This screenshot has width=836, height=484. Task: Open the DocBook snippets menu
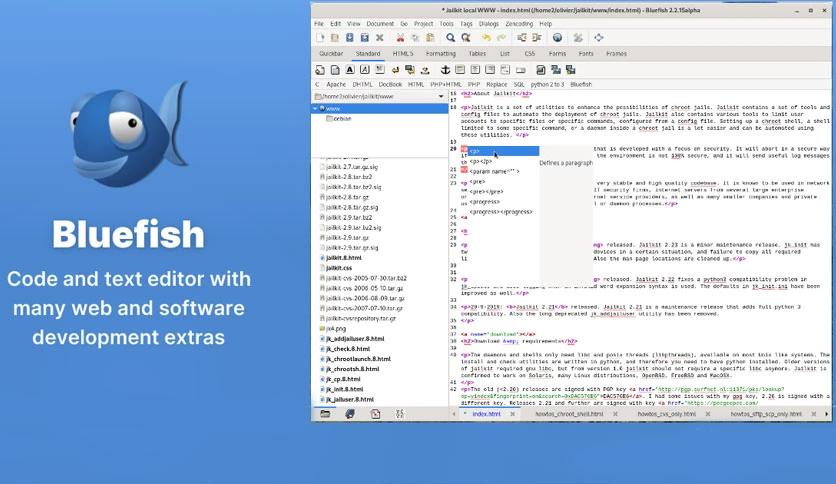coord(390,85)
